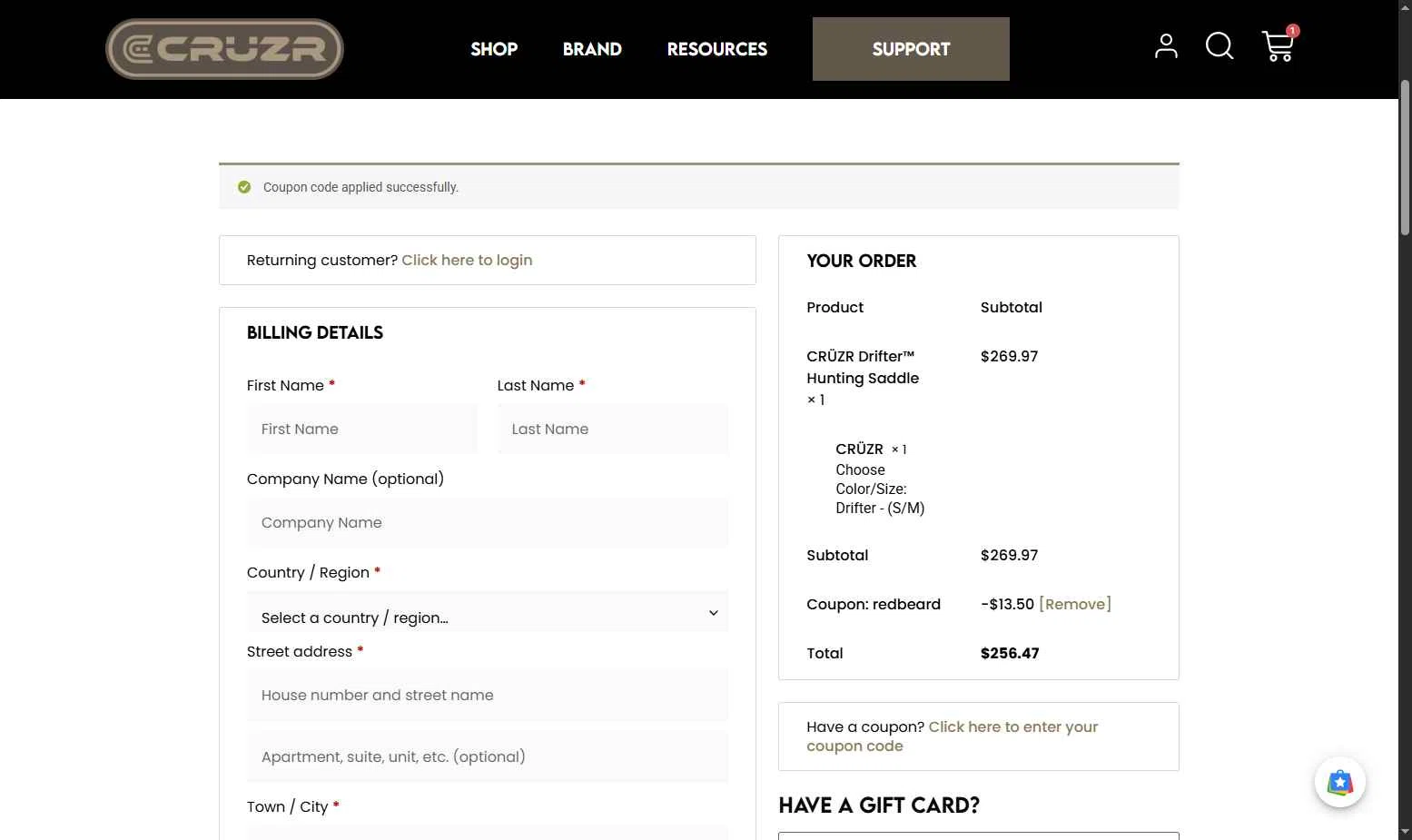
Task: Focus the street address field
Action: (488, 695)
